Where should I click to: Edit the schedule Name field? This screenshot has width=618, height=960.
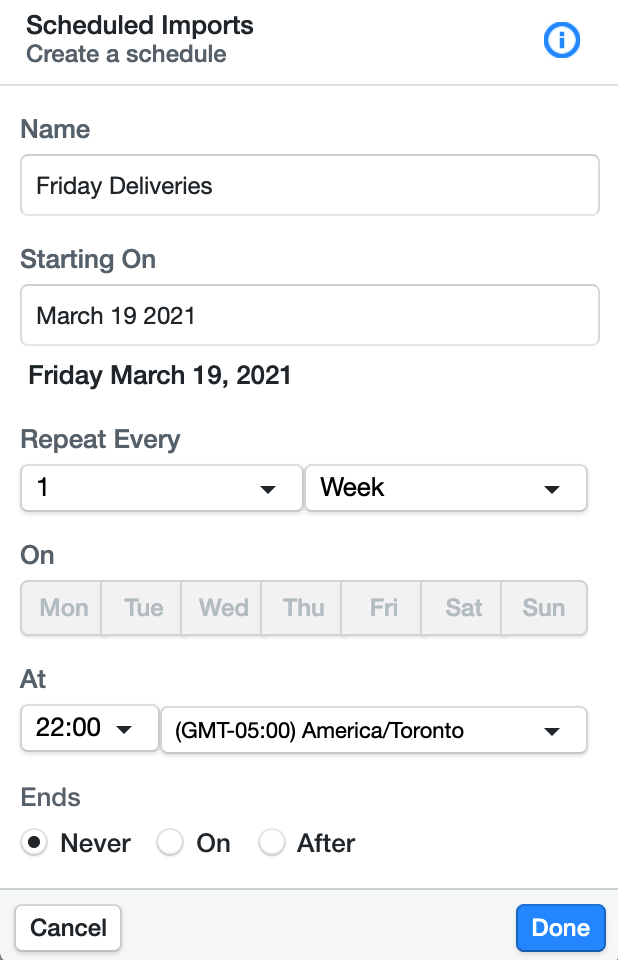click(310, 185)
